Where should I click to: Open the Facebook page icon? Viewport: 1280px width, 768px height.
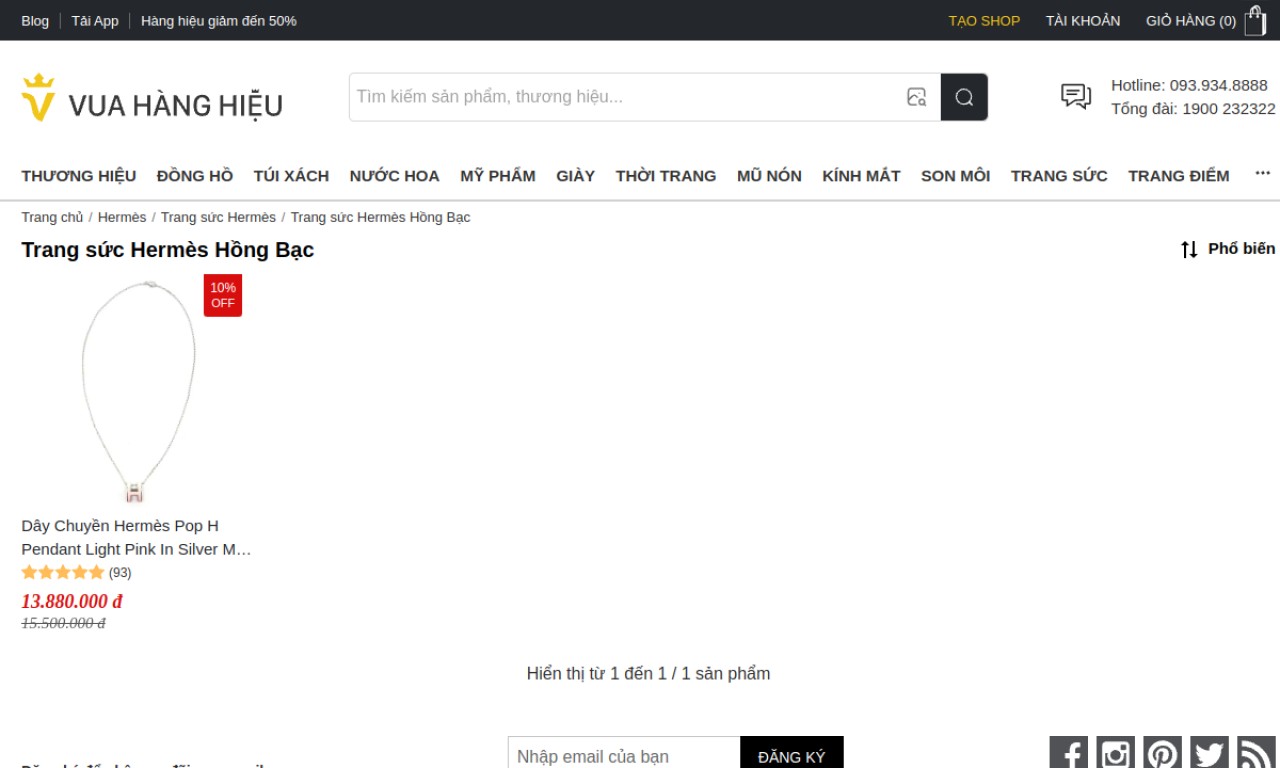click(1068, 753)
